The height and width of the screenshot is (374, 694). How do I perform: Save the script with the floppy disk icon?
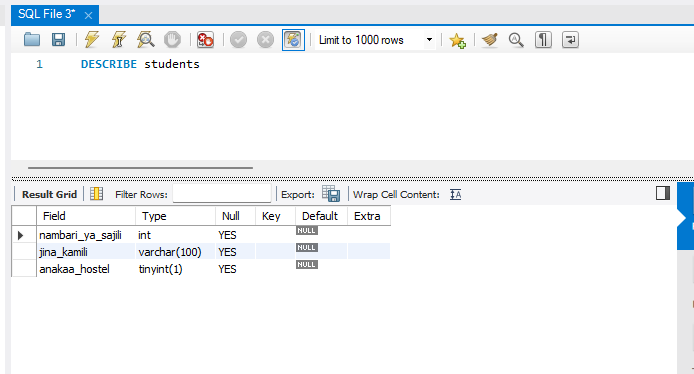point(58,40)
